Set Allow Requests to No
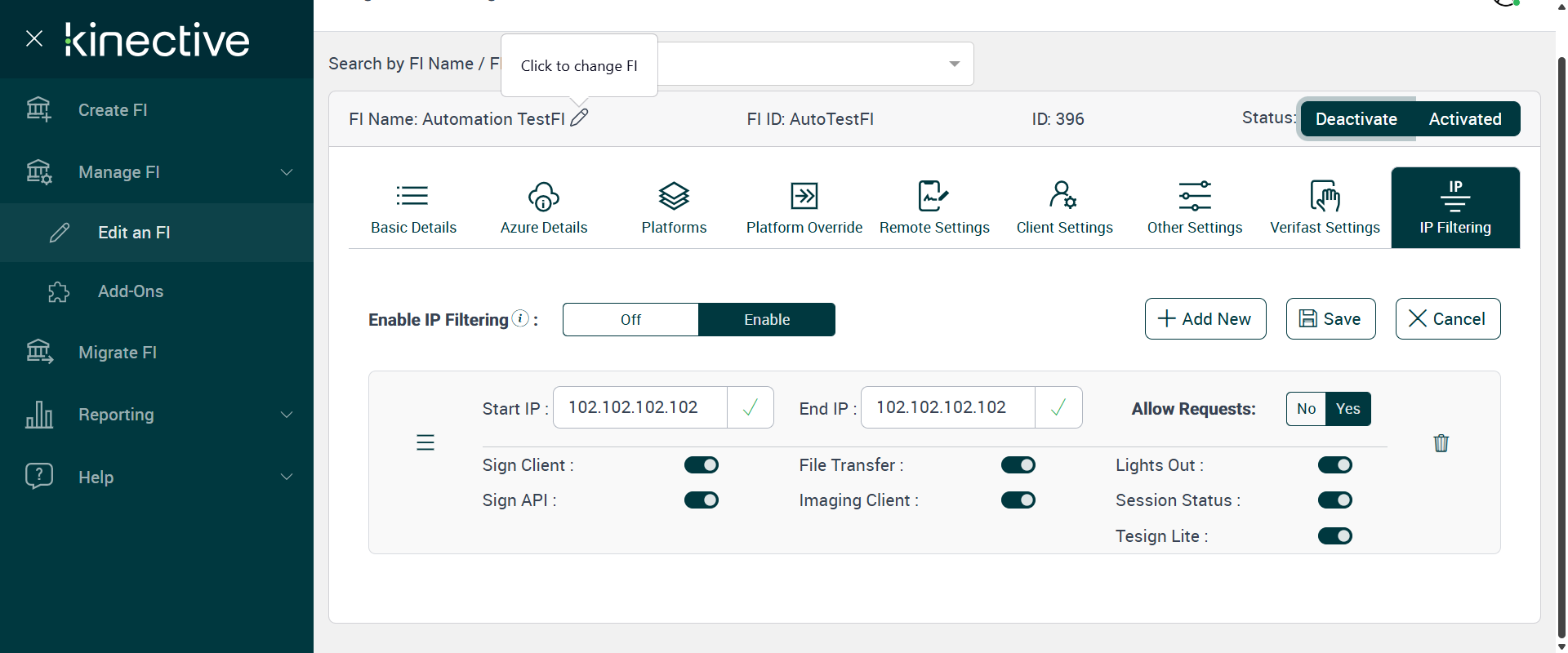The width and height of the screenshot is (1568, 653). pos(1306,409)
